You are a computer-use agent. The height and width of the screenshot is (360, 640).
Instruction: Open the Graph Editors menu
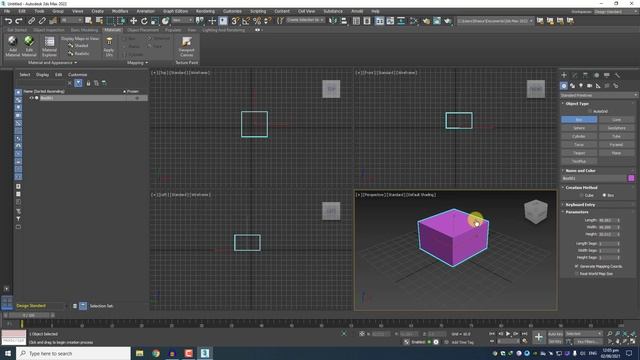pyautogui.click(x=175, y=11)
